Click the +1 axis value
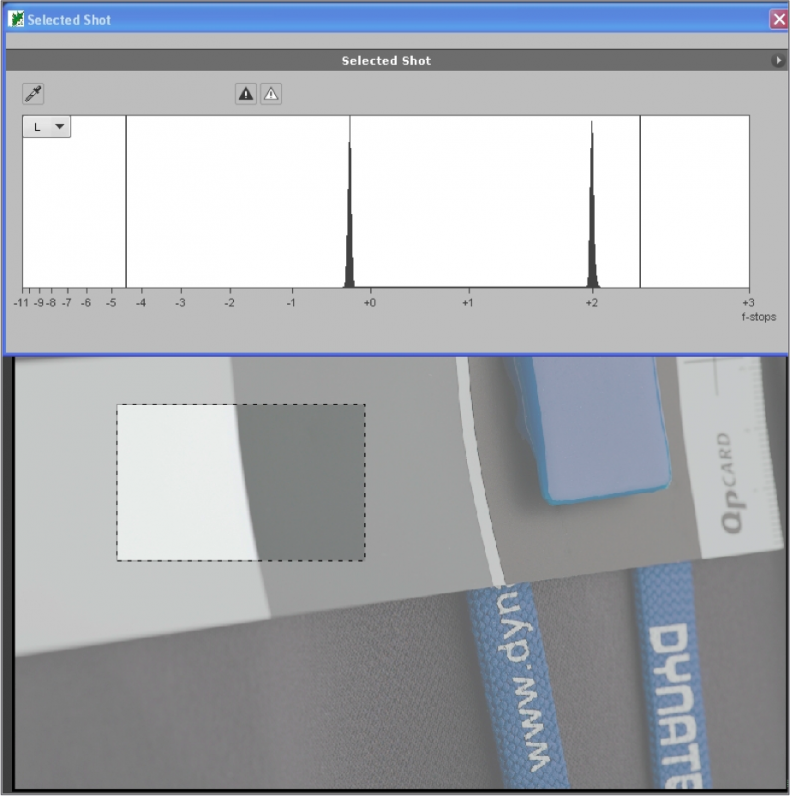The height and width of the screenshot is (796, 790). coord(468,303)
